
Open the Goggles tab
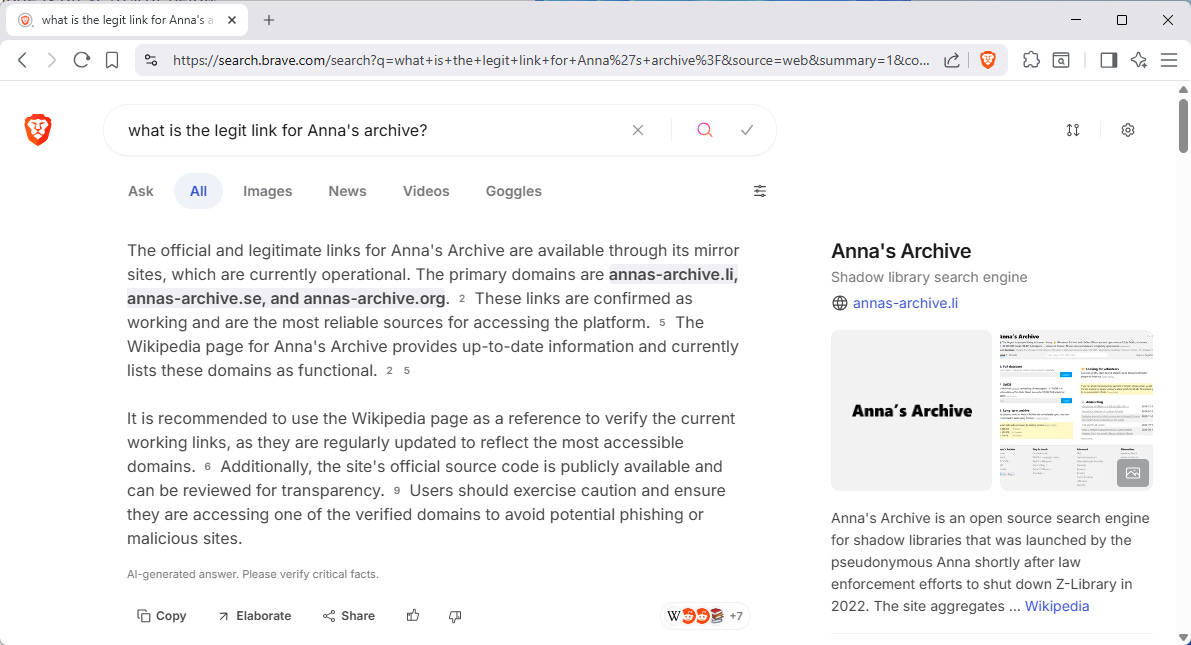click(513, 191)
